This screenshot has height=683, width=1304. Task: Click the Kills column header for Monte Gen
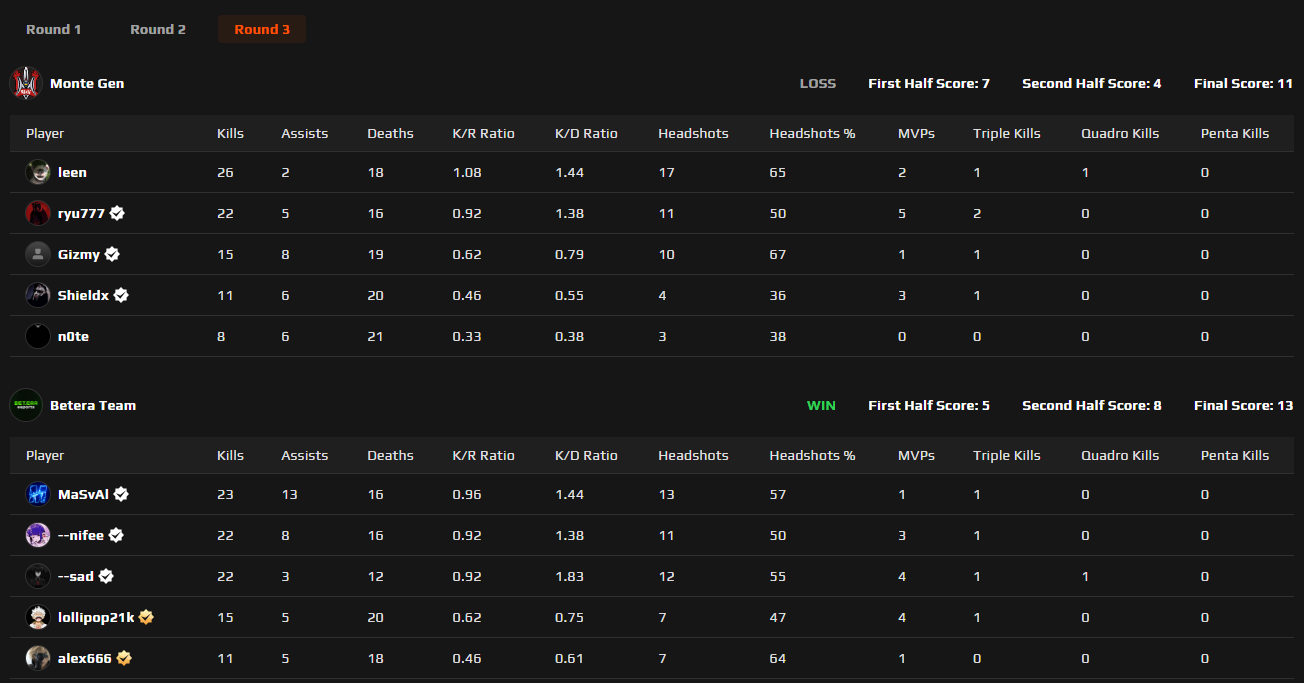pyautogui.click(x=230, y=133)
